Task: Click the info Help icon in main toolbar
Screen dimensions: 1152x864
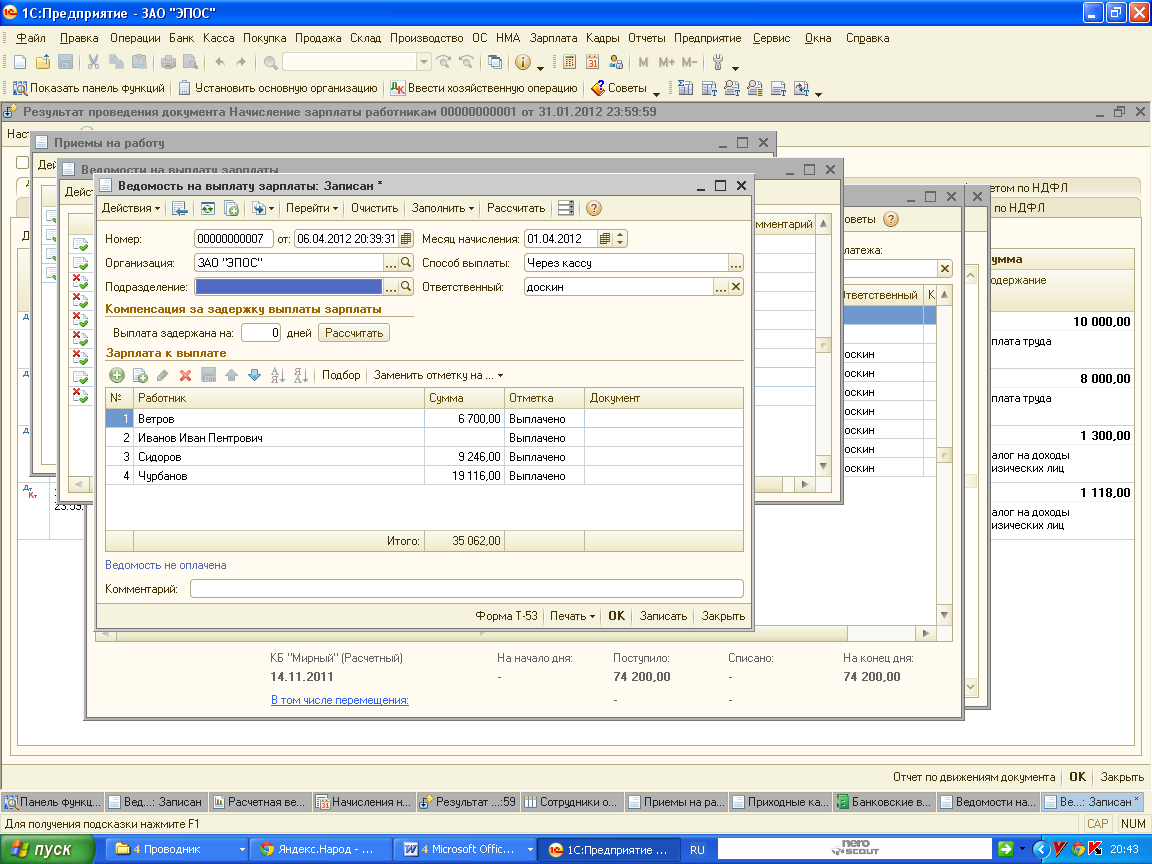Action: tap(523, 62)
